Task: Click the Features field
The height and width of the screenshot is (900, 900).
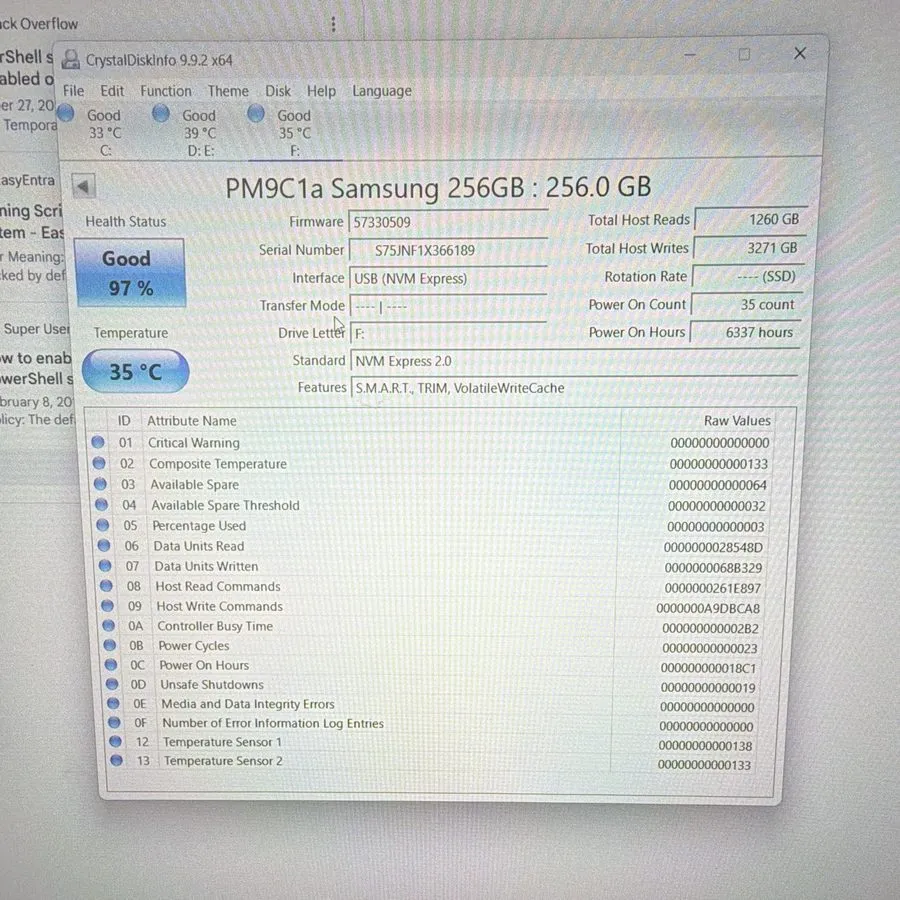Action: click(x=575, y=388)
